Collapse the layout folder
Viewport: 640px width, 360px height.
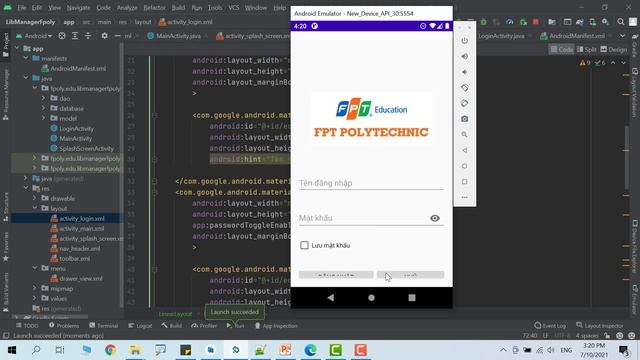pos(35,208)
